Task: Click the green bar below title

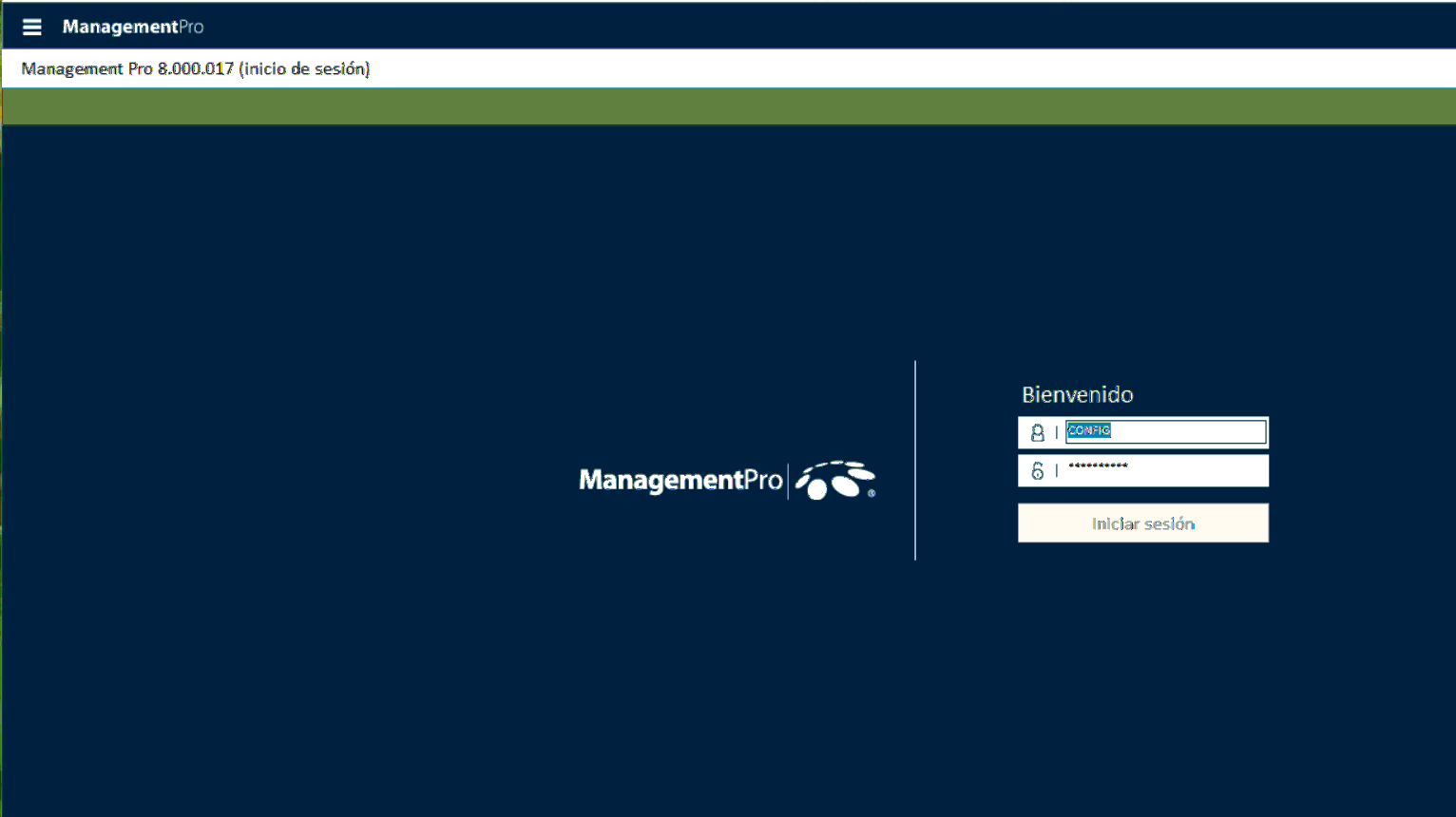Action: [x=728, y=106]
